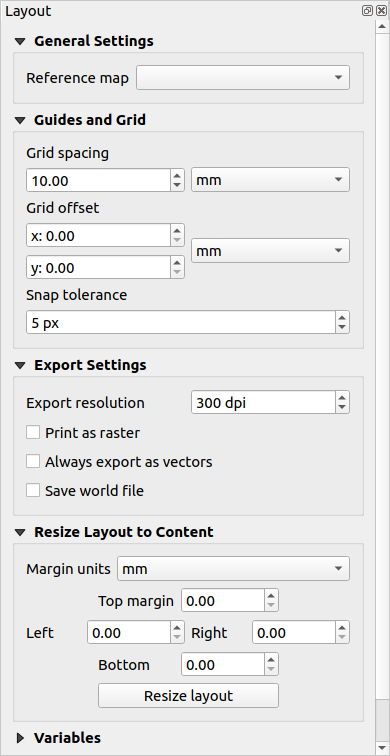This screenshot has height=756, width=390.
Task: Click the Bottom margin field
Action: point(223,664)
